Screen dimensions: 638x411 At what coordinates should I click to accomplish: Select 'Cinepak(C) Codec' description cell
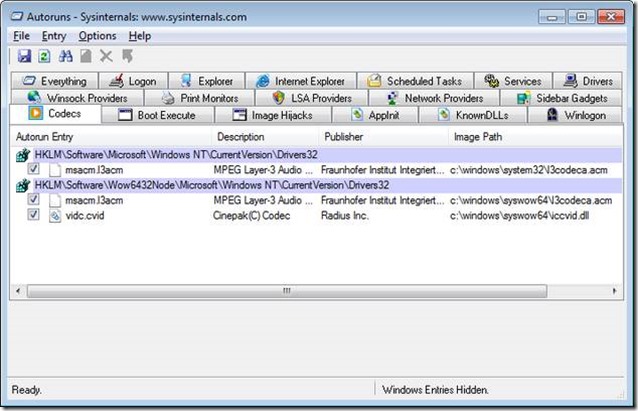(x=251, y=216)
